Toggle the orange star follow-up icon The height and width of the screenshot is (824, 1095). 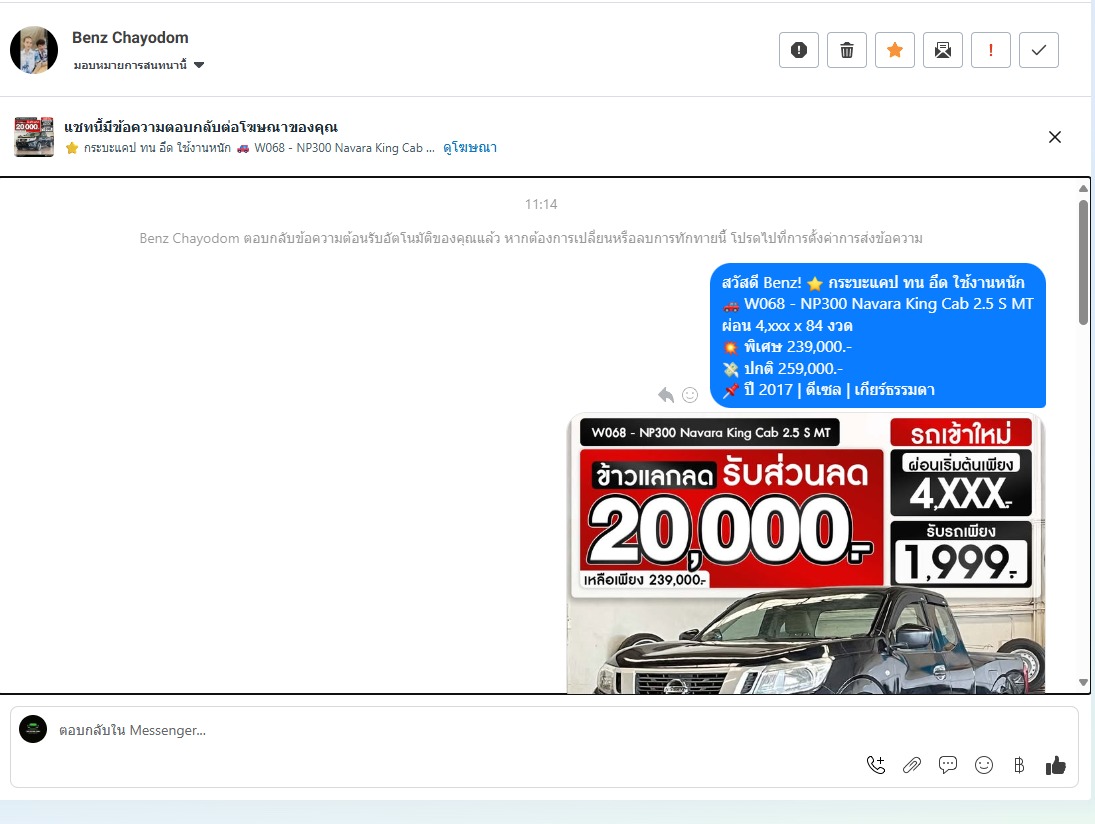(895, 50)
